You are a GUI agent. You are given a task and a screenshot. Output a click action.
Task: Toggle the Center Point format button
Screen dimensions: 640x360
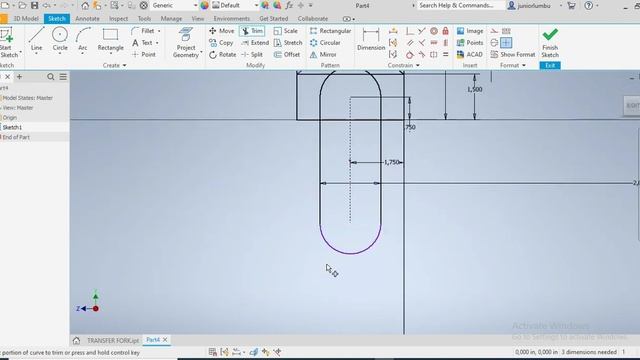click(506, 43)
